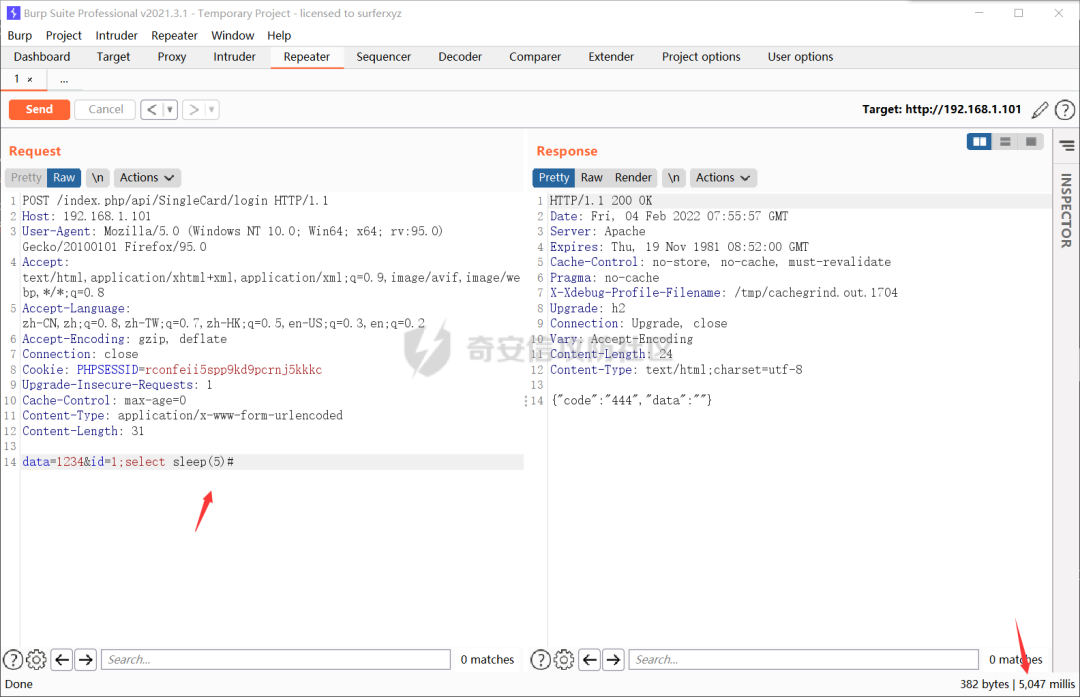1080x697 pixels.
Task: Open Repeater help question mark icon near target
Action: click(x=1065, y=110)
